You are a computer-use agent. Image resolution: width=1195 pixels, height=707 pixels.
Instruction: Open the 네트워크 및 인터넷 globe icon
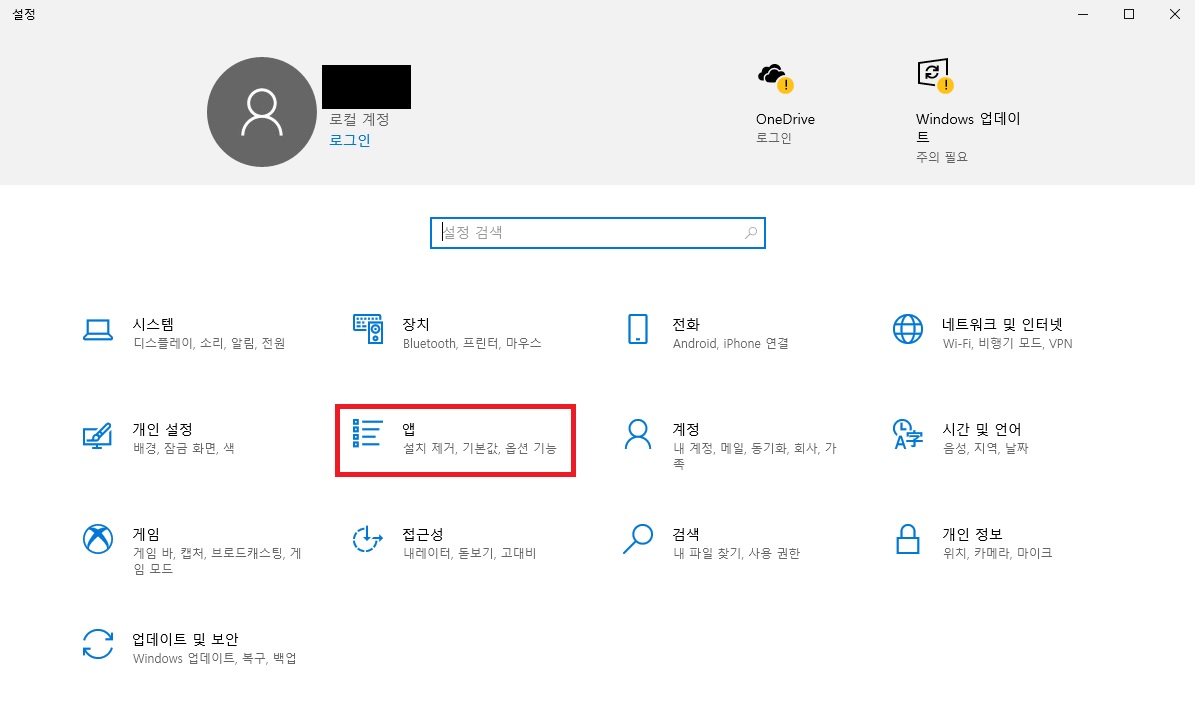908,329
